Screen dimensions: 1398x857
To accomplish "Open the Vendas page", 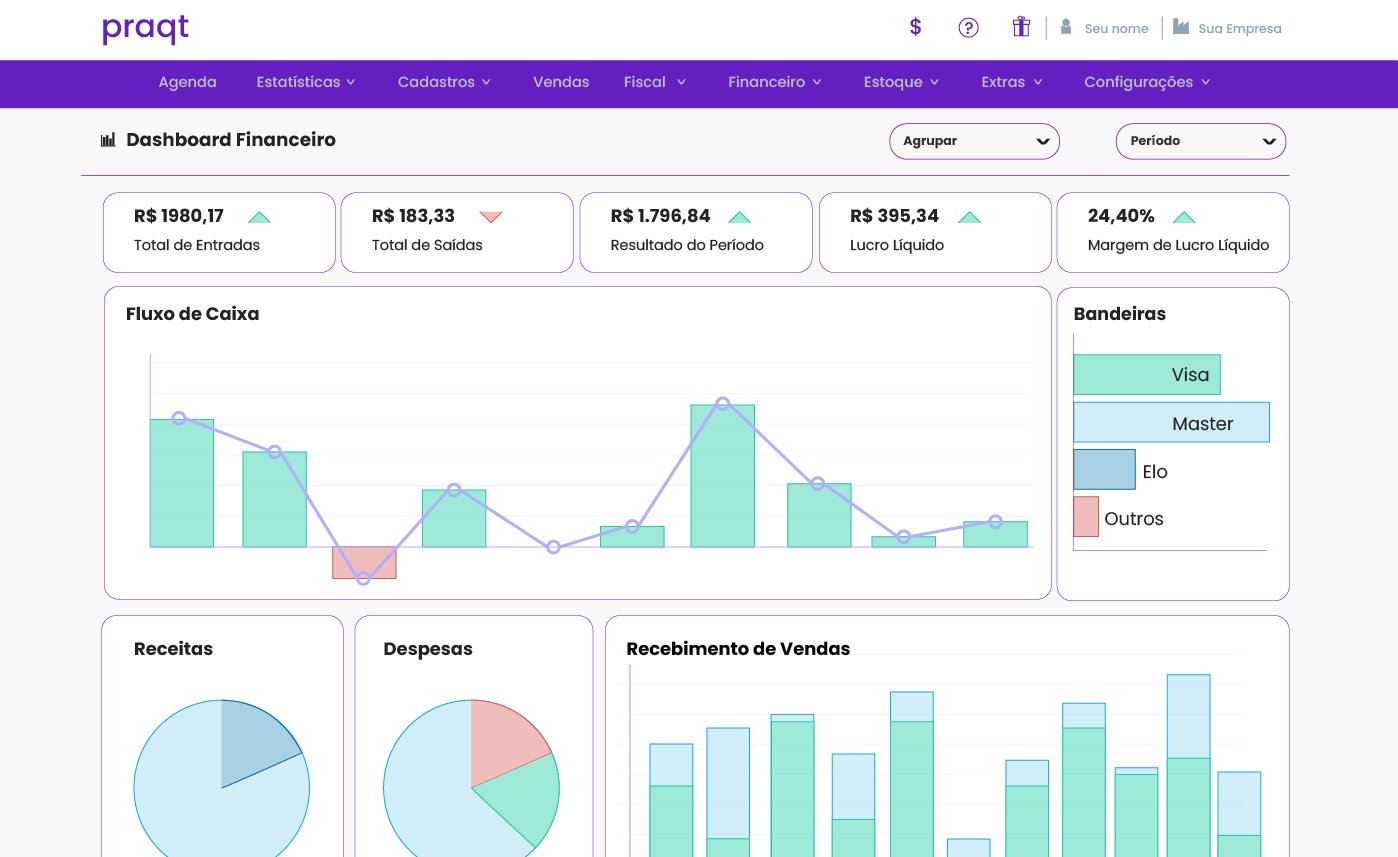I will click(561, 82).
